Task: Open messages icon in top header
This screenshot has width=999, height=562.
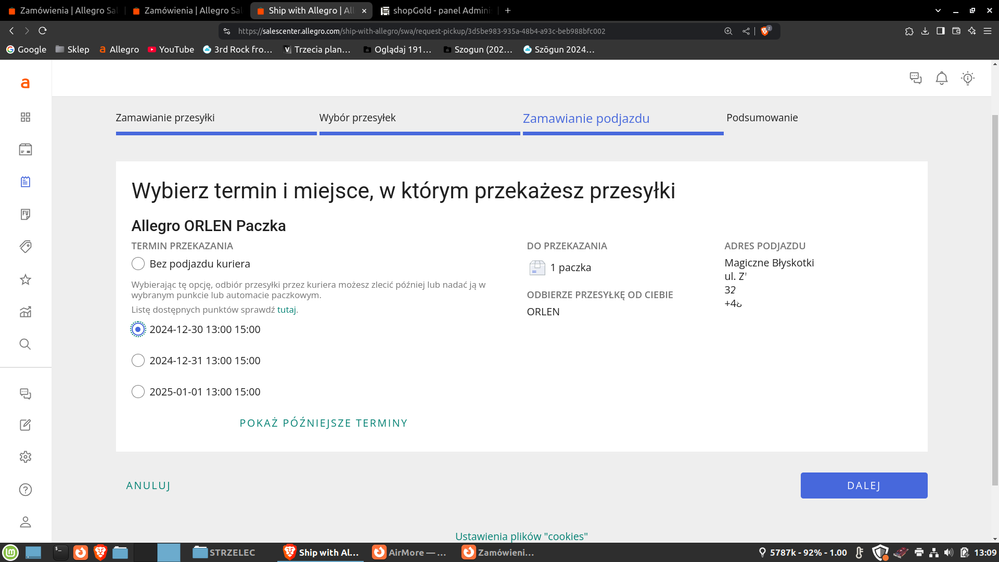Action: tap(916, 78)
